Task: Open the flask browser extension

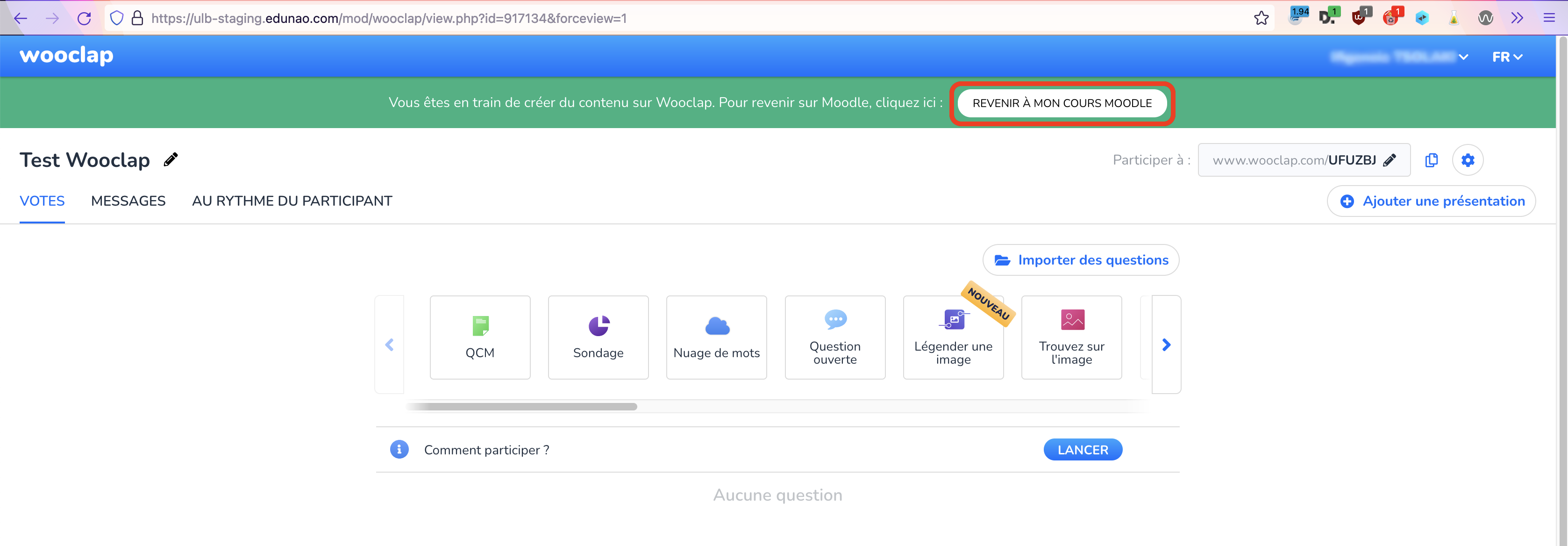Action: click(1454, 18)
